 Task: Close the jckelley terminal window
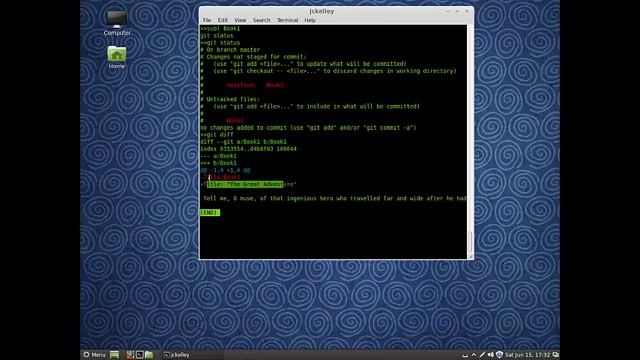[x=467, y=11]
